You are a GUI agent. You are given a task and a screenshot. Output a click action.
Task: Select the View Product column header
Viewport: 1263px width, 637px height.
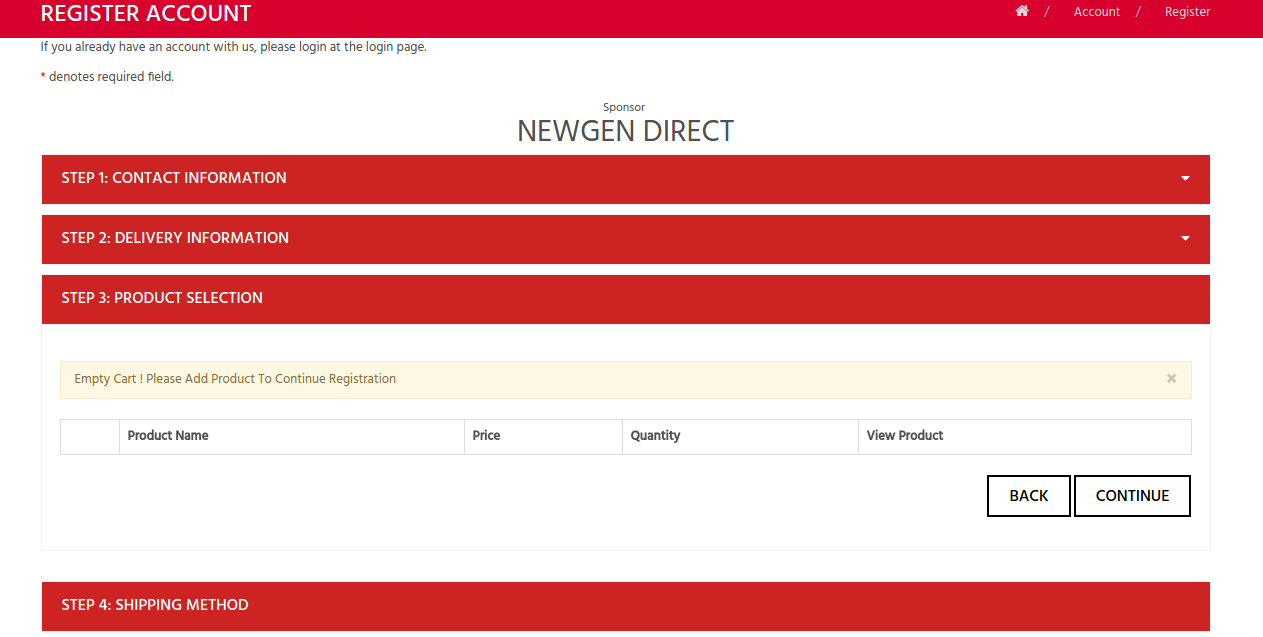coord(1025,436)
